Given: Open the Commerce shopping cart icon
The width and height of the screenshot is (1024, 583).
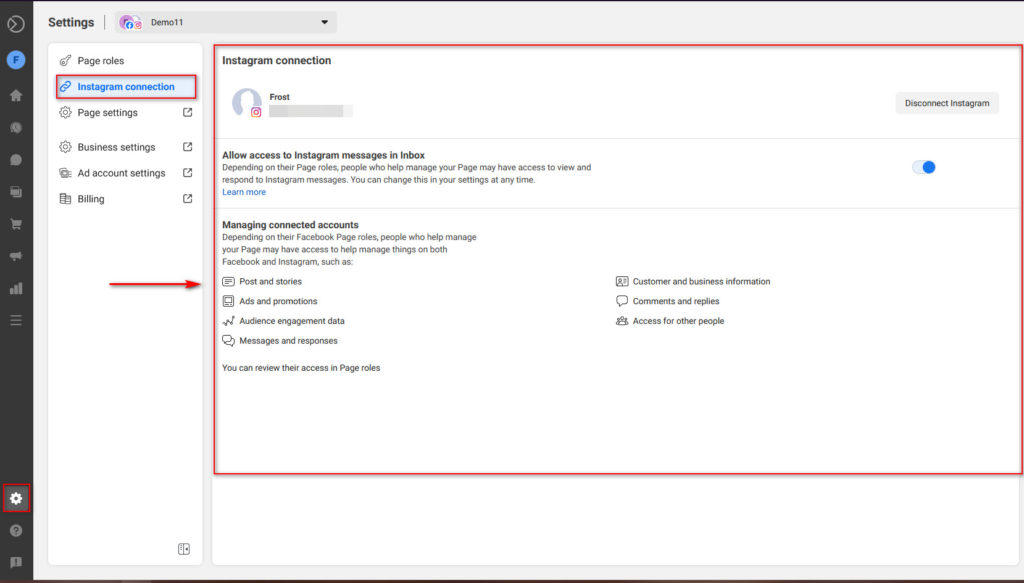Looking at the screenshot, I should coord(16,224).
